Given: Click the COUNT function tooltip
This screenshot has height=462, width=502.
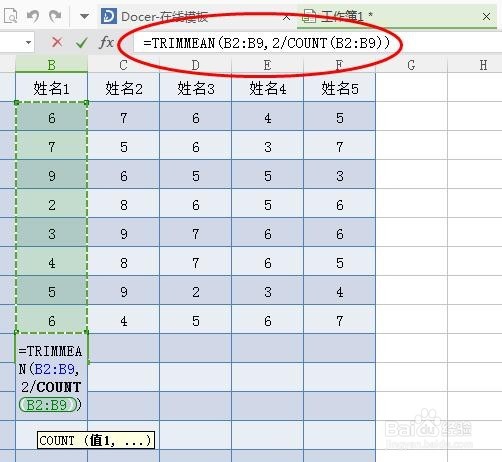Looking at the screenshot, I should click(96, 440).
